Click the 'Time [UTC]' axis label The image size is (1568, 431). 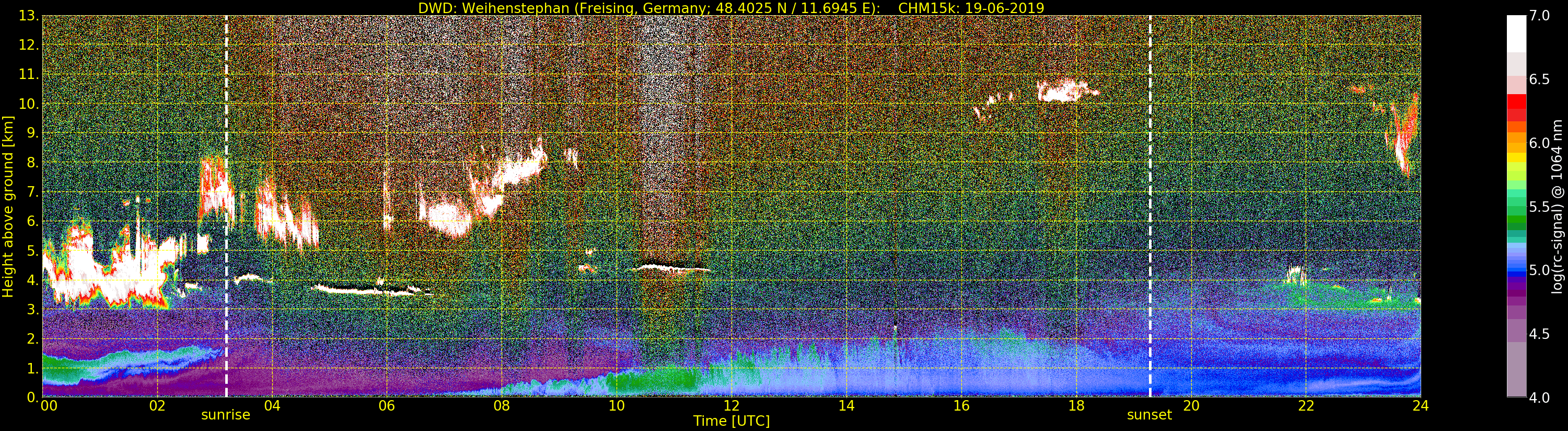pos(731,421)
